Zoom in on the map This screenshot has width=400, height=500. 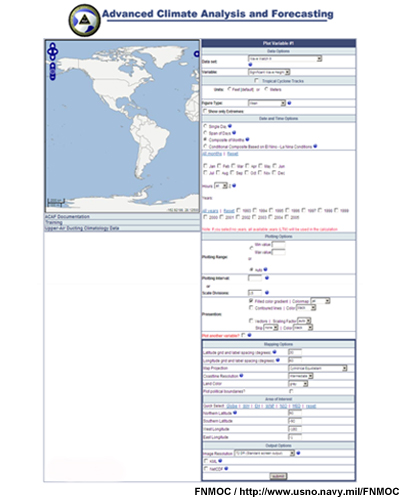(53, 66)
